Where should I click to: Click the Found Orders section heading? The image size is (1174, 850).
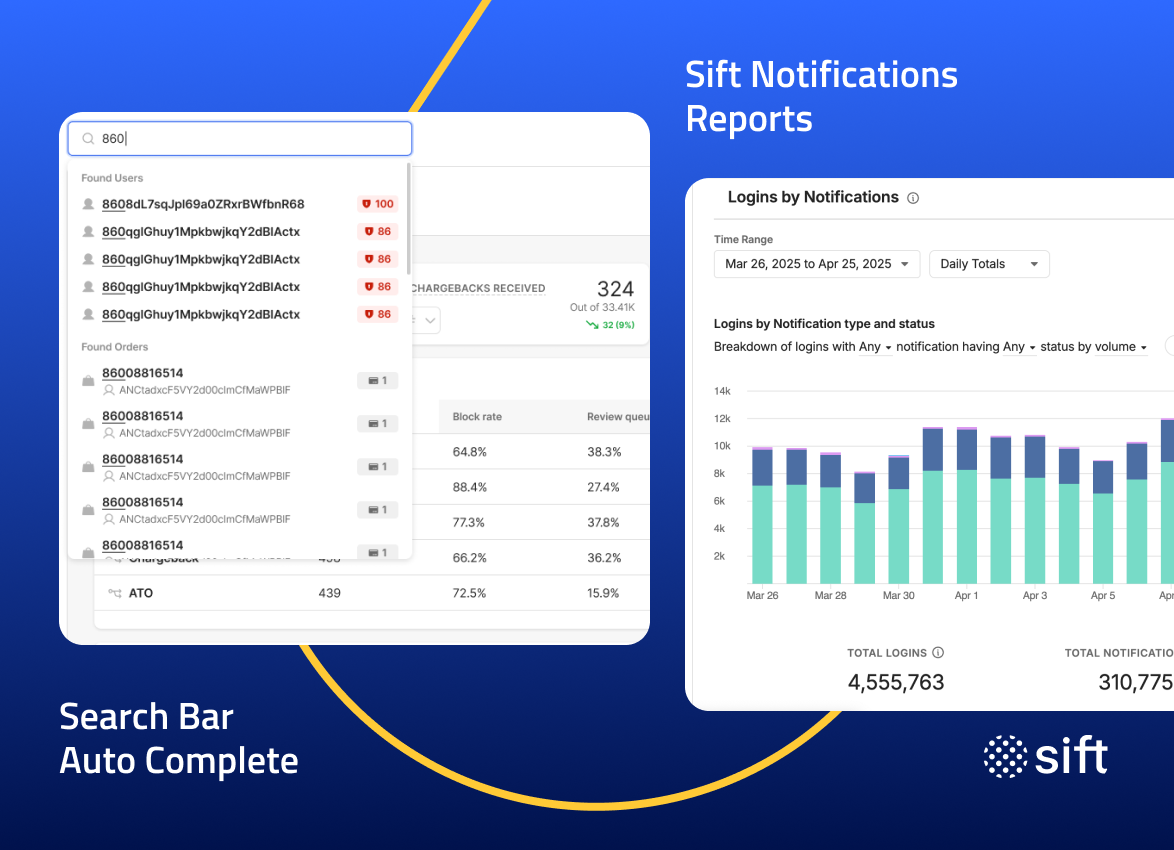pos(115,347)
